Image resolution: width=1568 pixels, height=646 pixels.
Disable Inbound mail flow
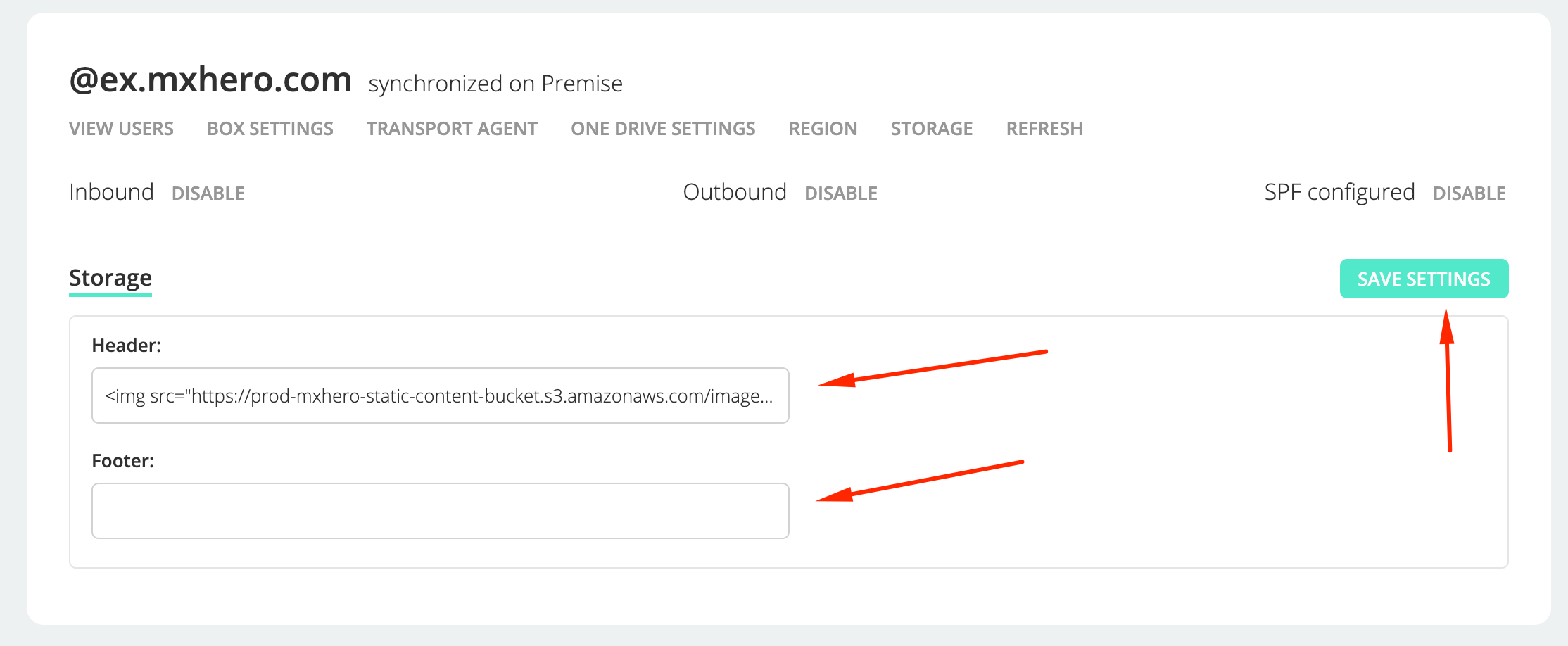208,194
